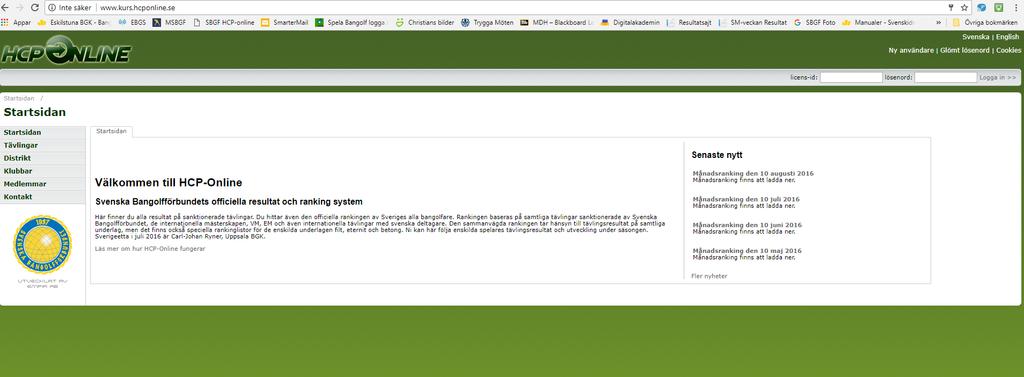Go back with browser back arrow
The width and height of the screenshot is (1024, 377).
coord(5,8)
